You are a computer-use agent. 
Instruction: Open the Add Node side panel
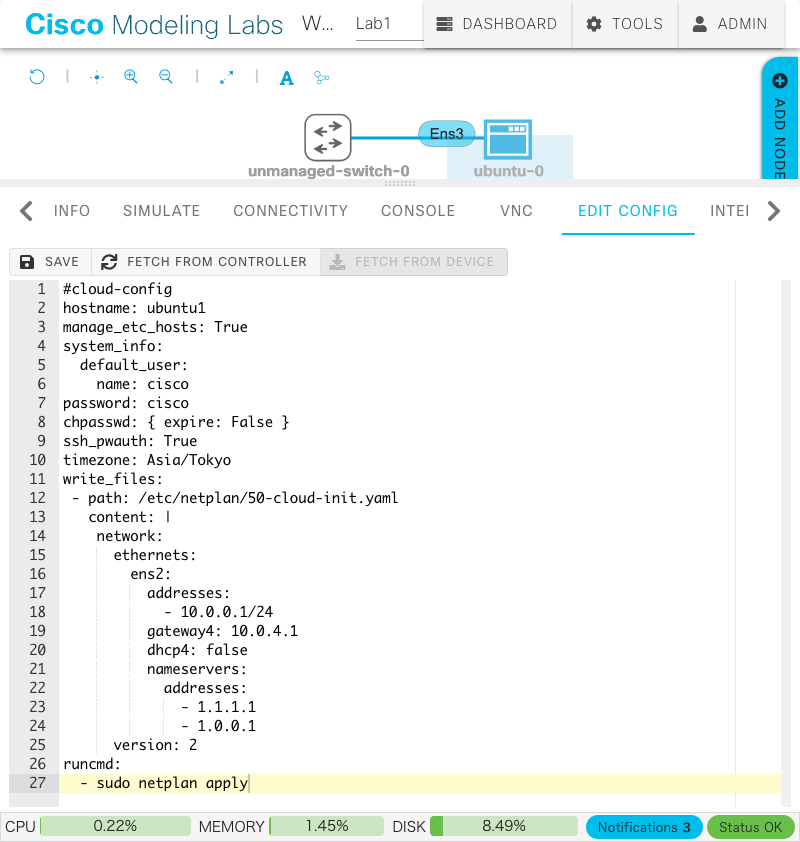pos(780,118)
